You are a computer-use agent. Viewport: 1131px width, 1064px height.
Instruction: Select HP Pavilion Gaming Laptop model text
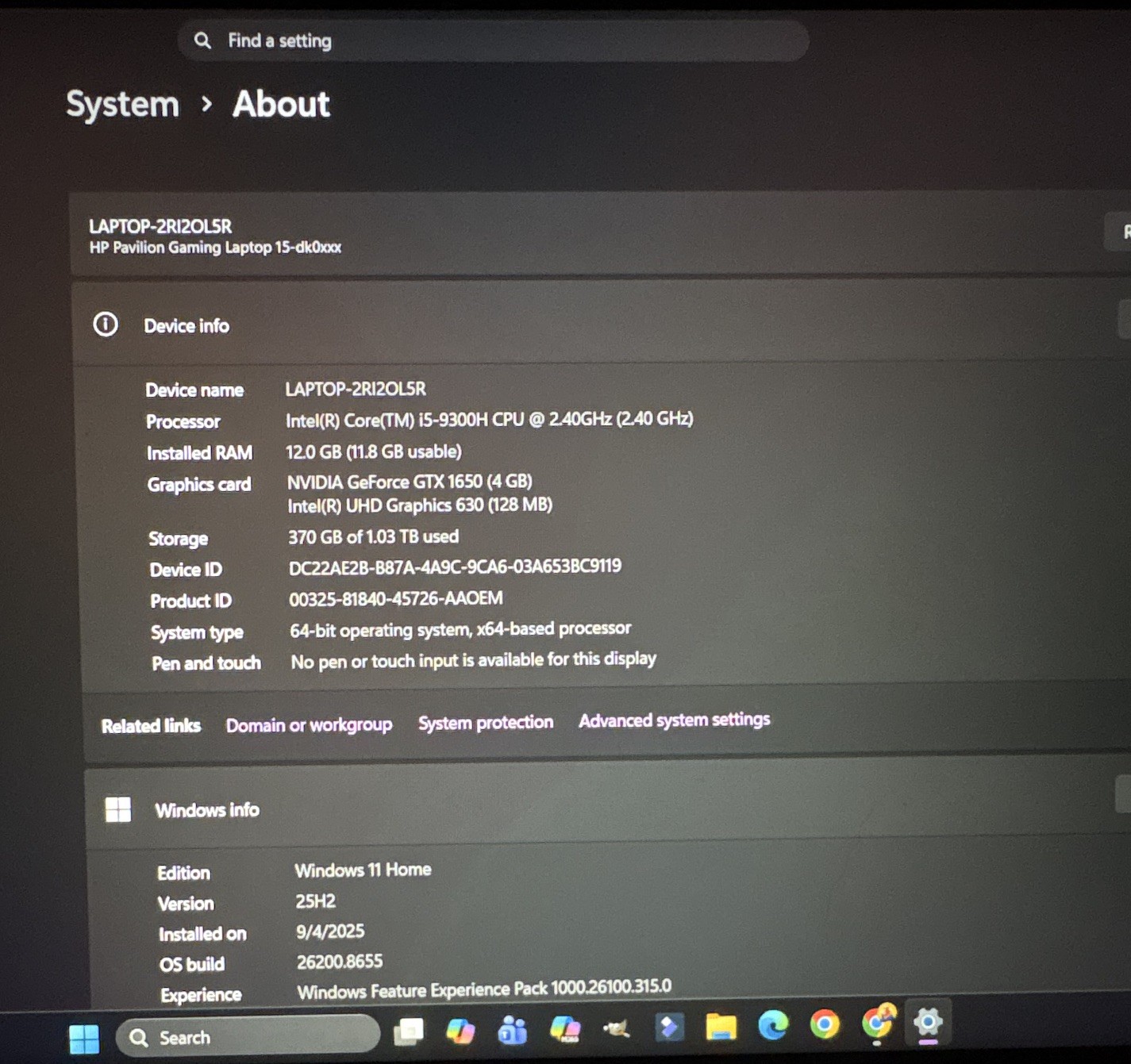click(x=215, y=248)
